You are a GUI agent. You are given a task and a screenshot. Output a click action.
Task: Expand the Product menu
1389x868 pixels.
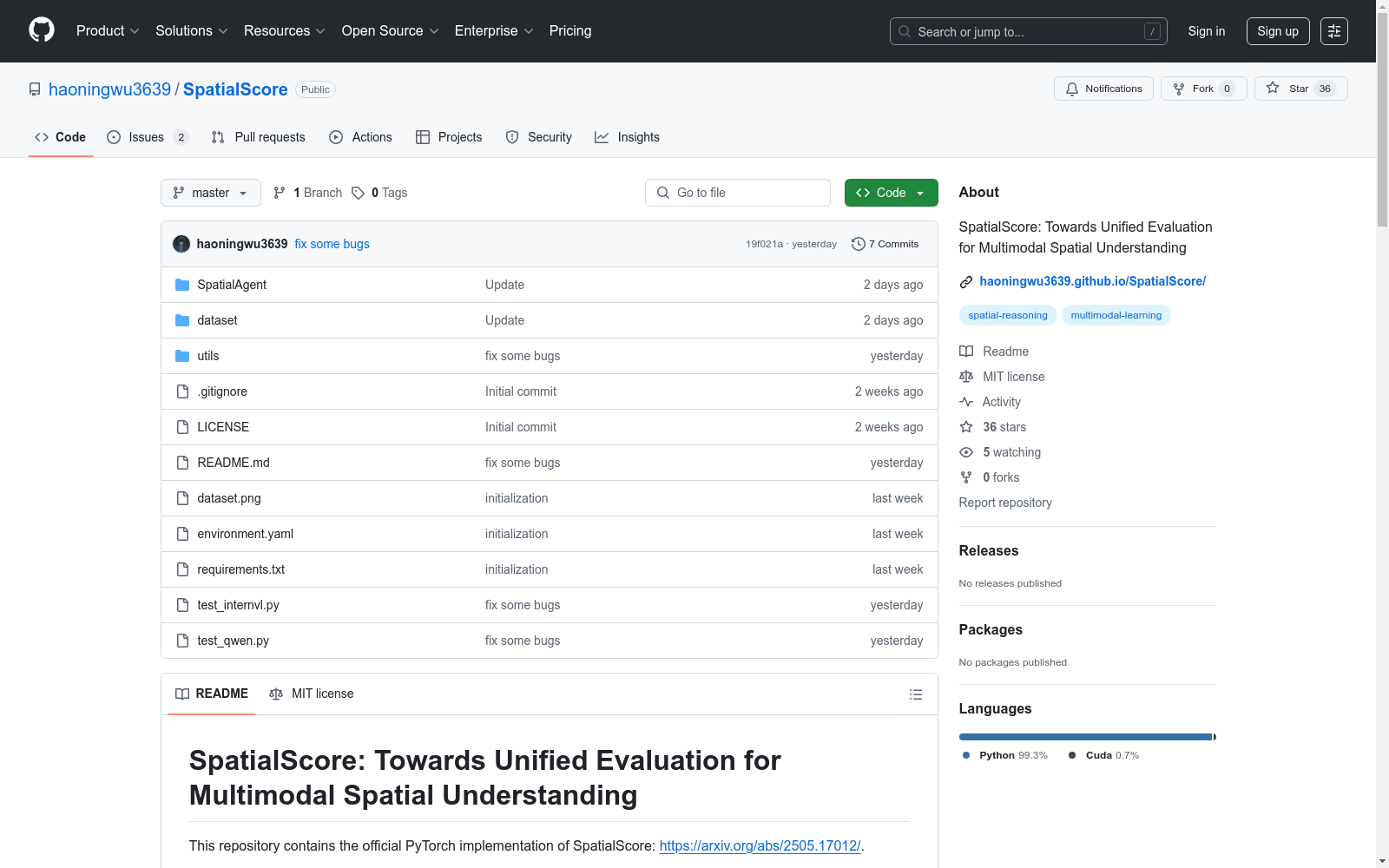(x=108, y=31)
